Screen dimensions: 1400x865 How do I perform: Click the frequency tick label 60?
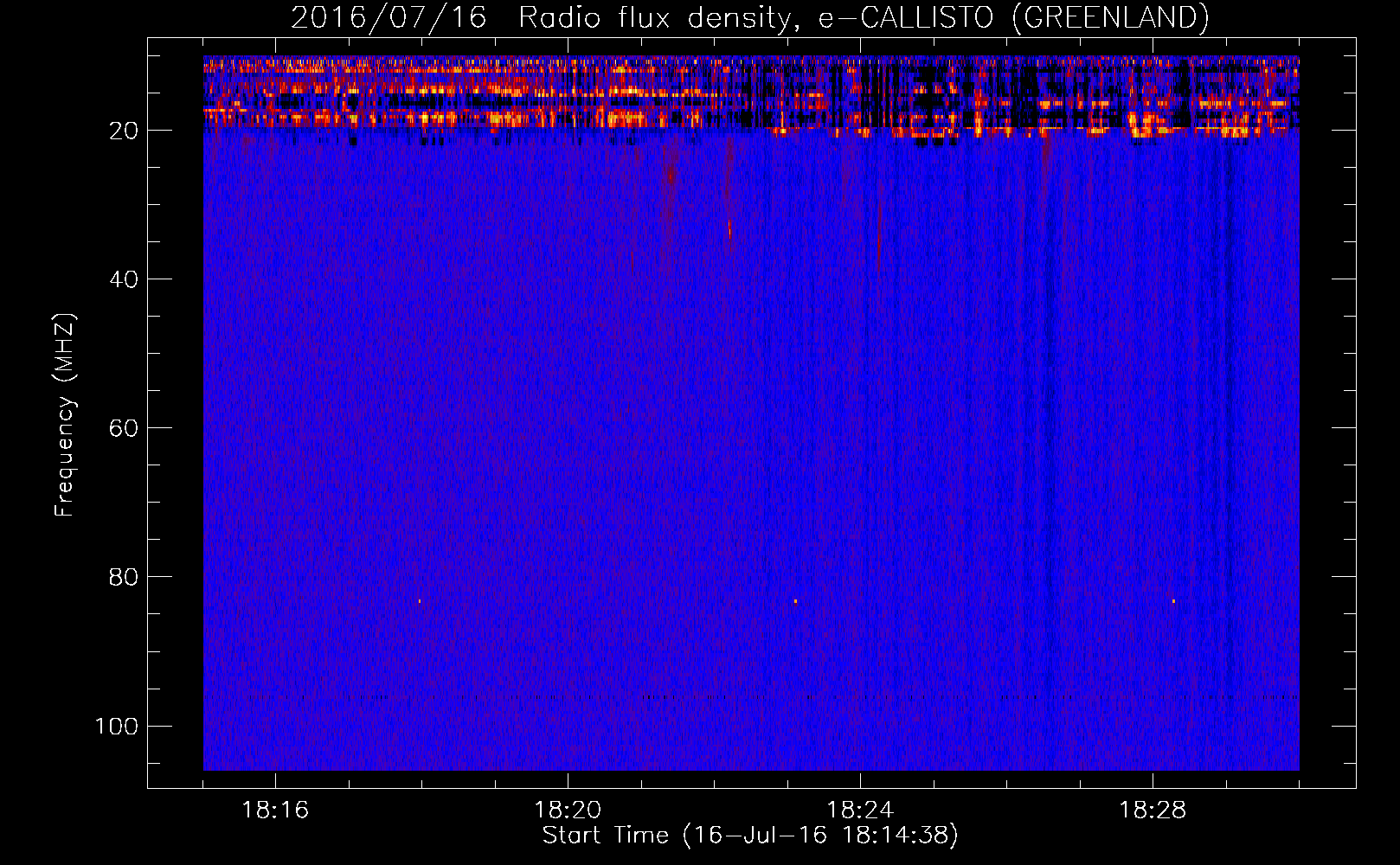pyautogui.click(x=124, y=428)
